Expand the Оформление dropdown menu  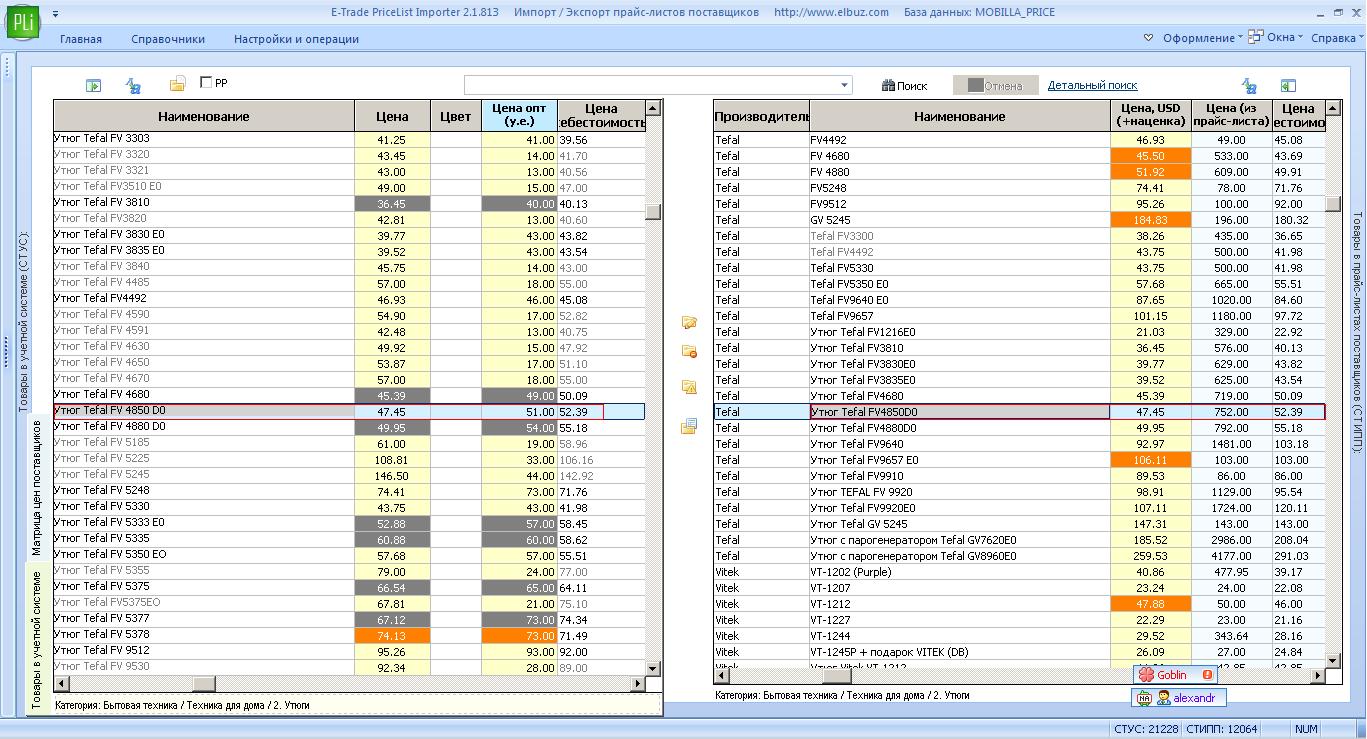1203,38
